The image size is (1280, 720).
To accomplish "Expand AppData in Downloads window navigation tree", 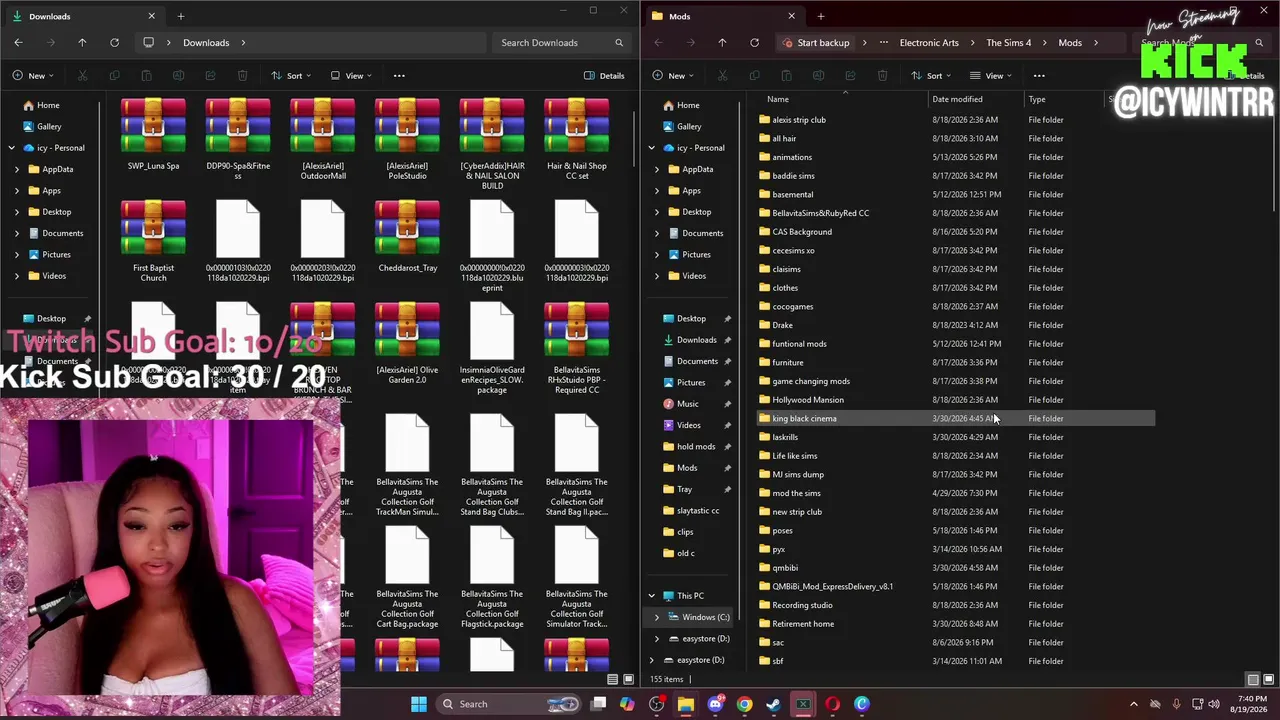I will click(17, 169).
